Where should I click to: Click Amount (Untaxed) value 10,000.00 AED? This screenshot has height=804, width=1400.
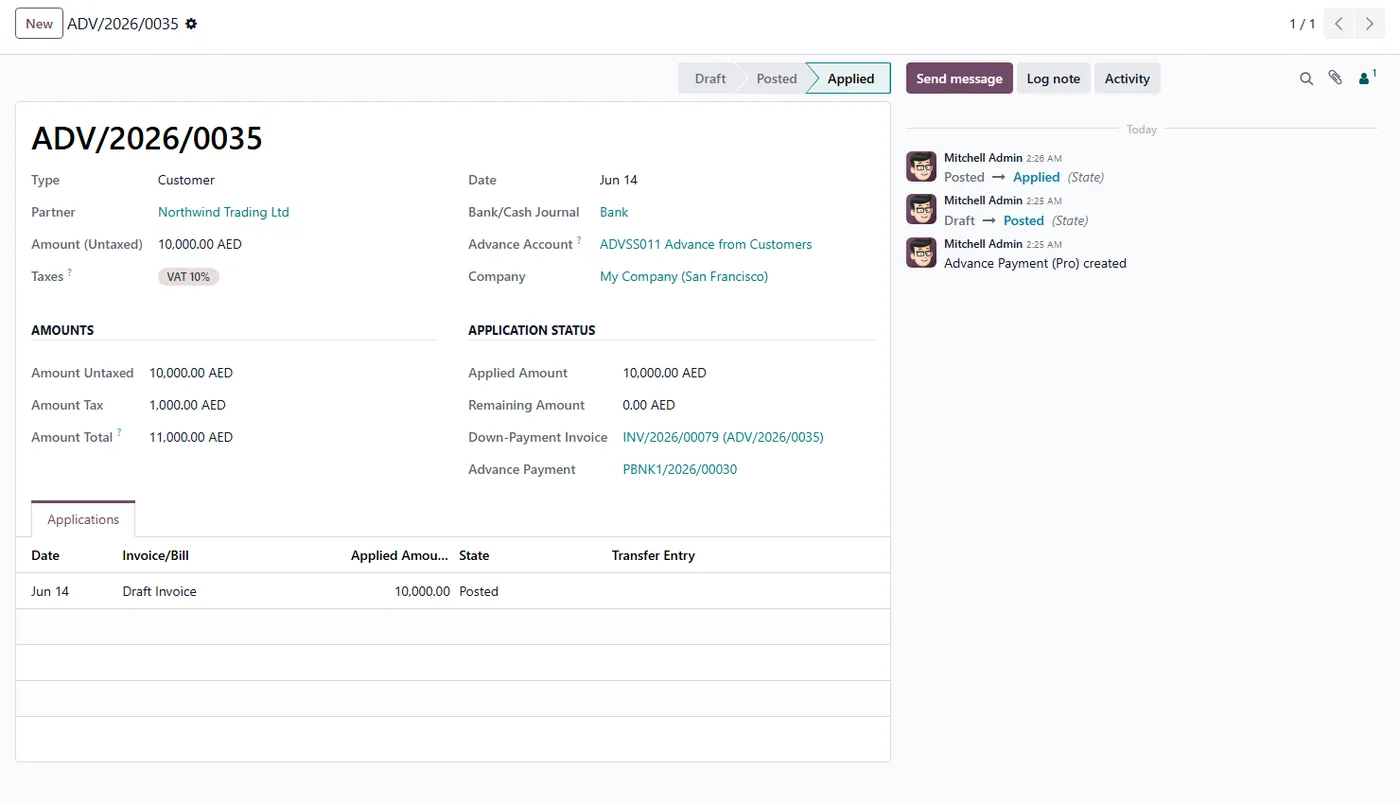pos(200,244)
